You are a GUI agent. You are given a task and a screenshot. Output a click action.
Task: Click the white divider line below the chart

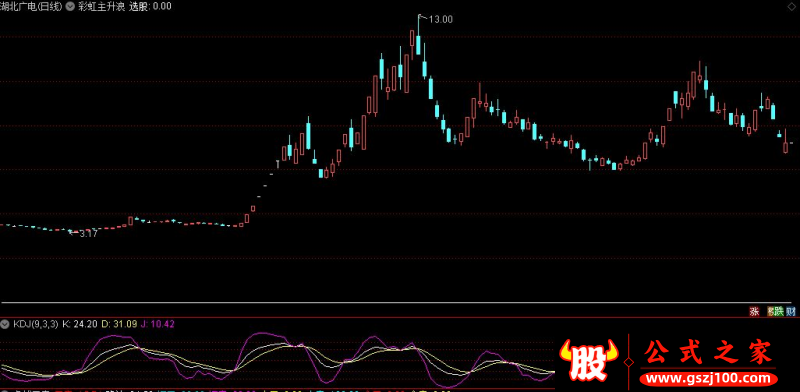point(400,303)
